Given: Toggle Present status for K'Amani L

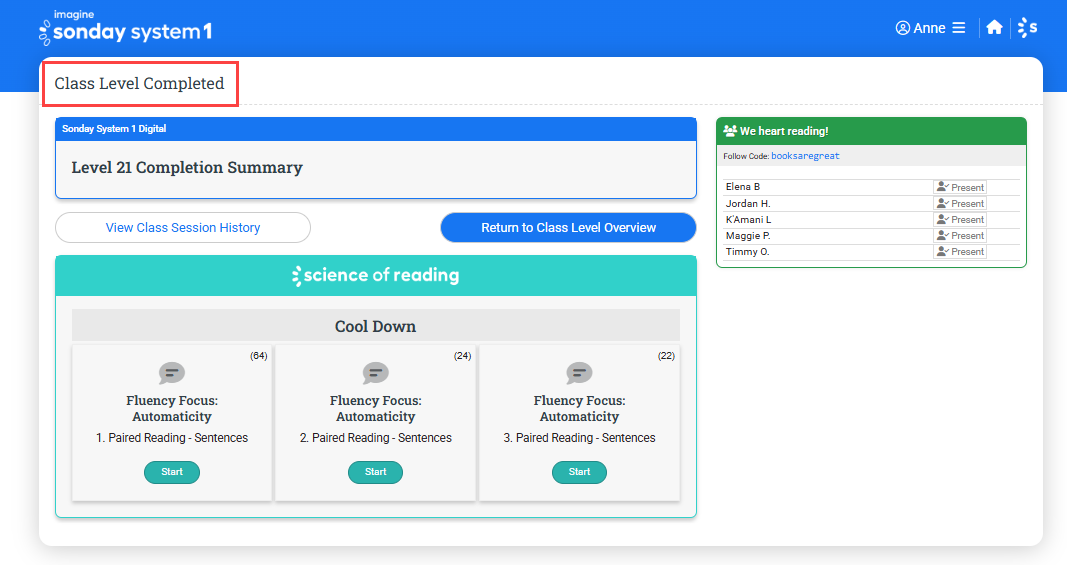Looking at the screenshot, I should point(960,219).
